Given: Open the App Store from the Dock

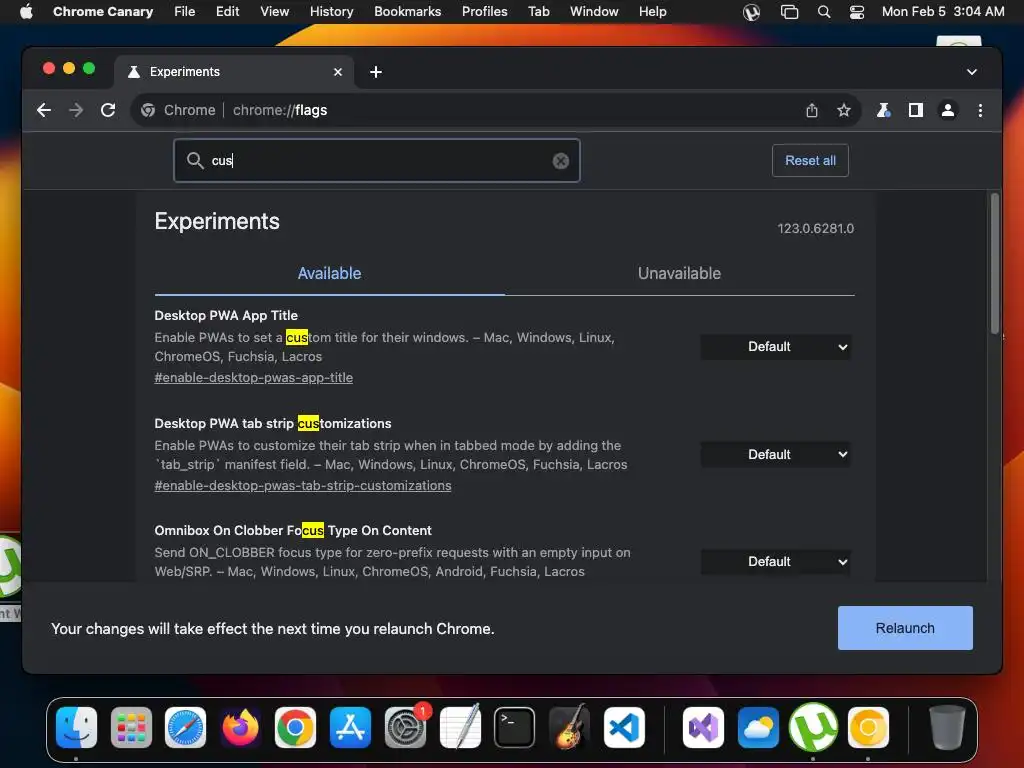Looking at the screenshot, I should 350,727.
